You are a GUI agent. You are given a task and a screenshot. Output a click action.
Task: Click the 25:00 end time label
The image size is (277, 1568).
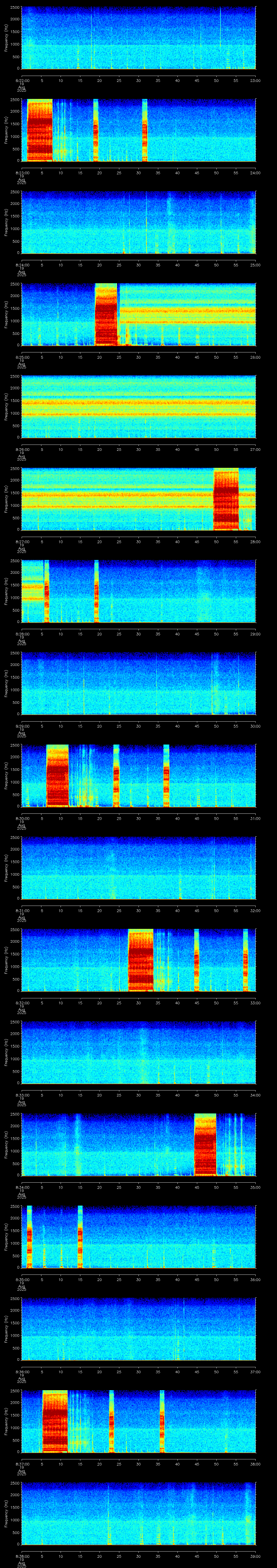click(255, 265)
